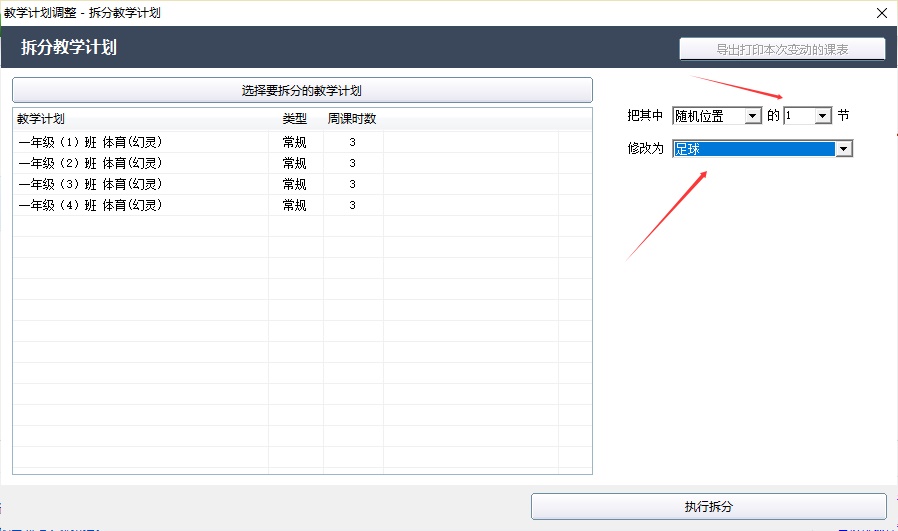Image resolution: width=898 pixels, height=531 pixels.
Task: Expand the 节 count dropdown arrow
Action: (823, 116)
